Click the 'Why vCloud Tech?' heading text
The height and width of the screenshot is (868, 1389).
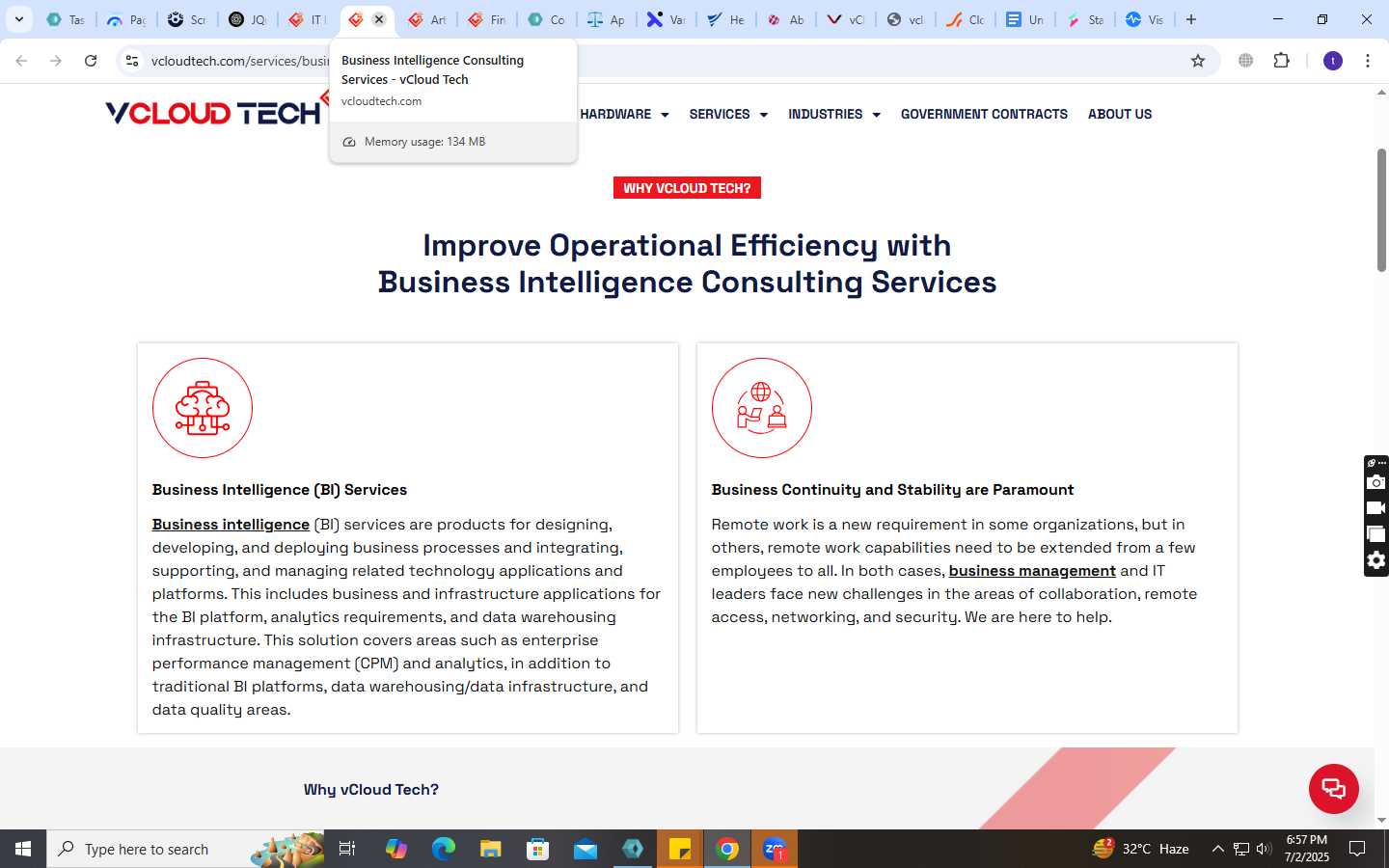pos(371,790)
